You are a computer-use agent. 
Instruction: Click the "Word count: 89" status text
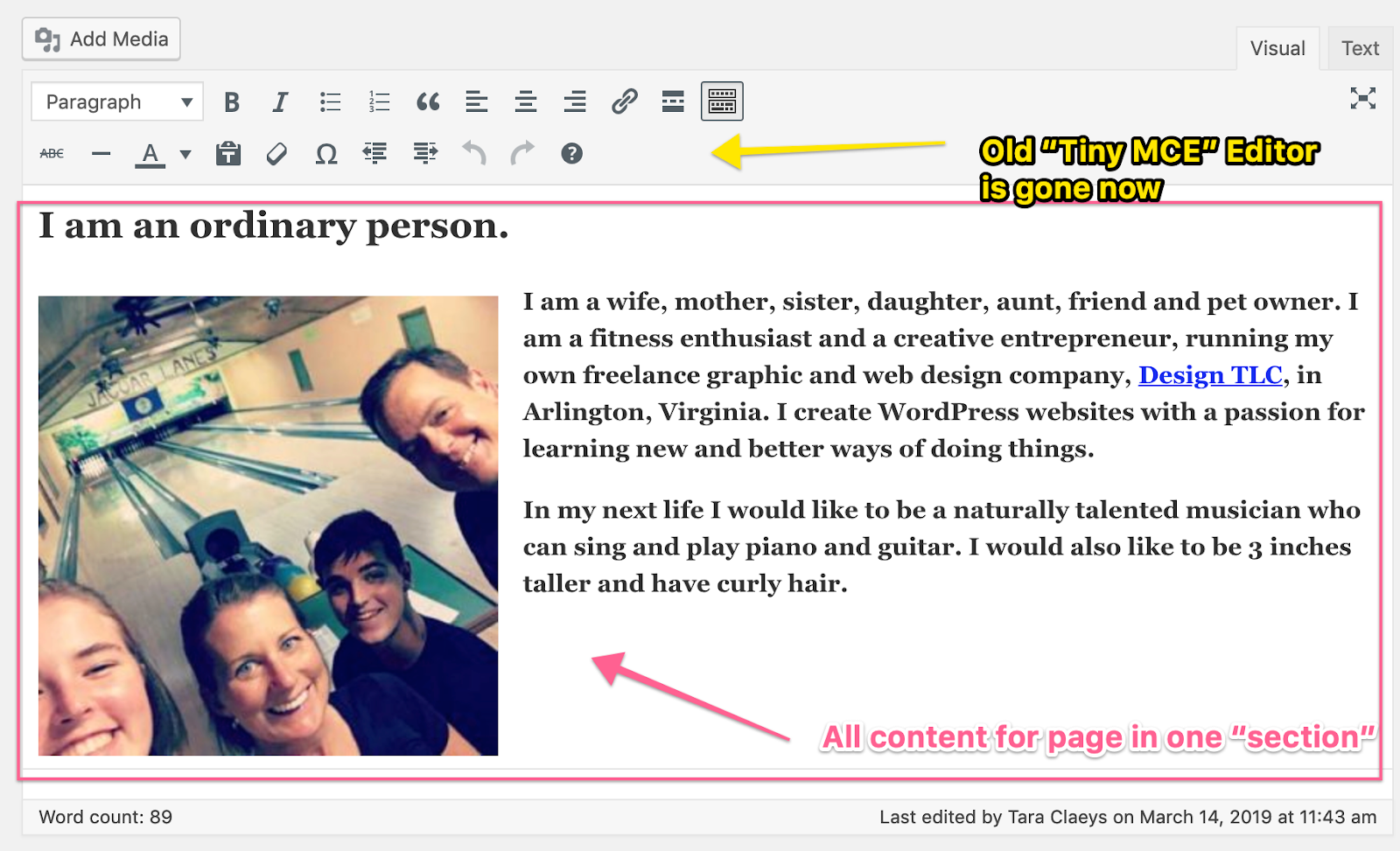click(106, 817)
